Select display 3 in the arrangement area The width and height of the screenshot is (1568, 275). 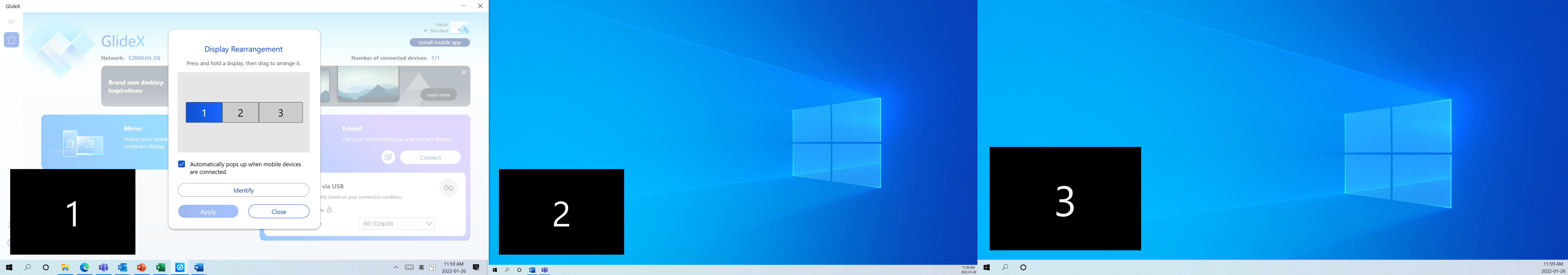[281, 113]
